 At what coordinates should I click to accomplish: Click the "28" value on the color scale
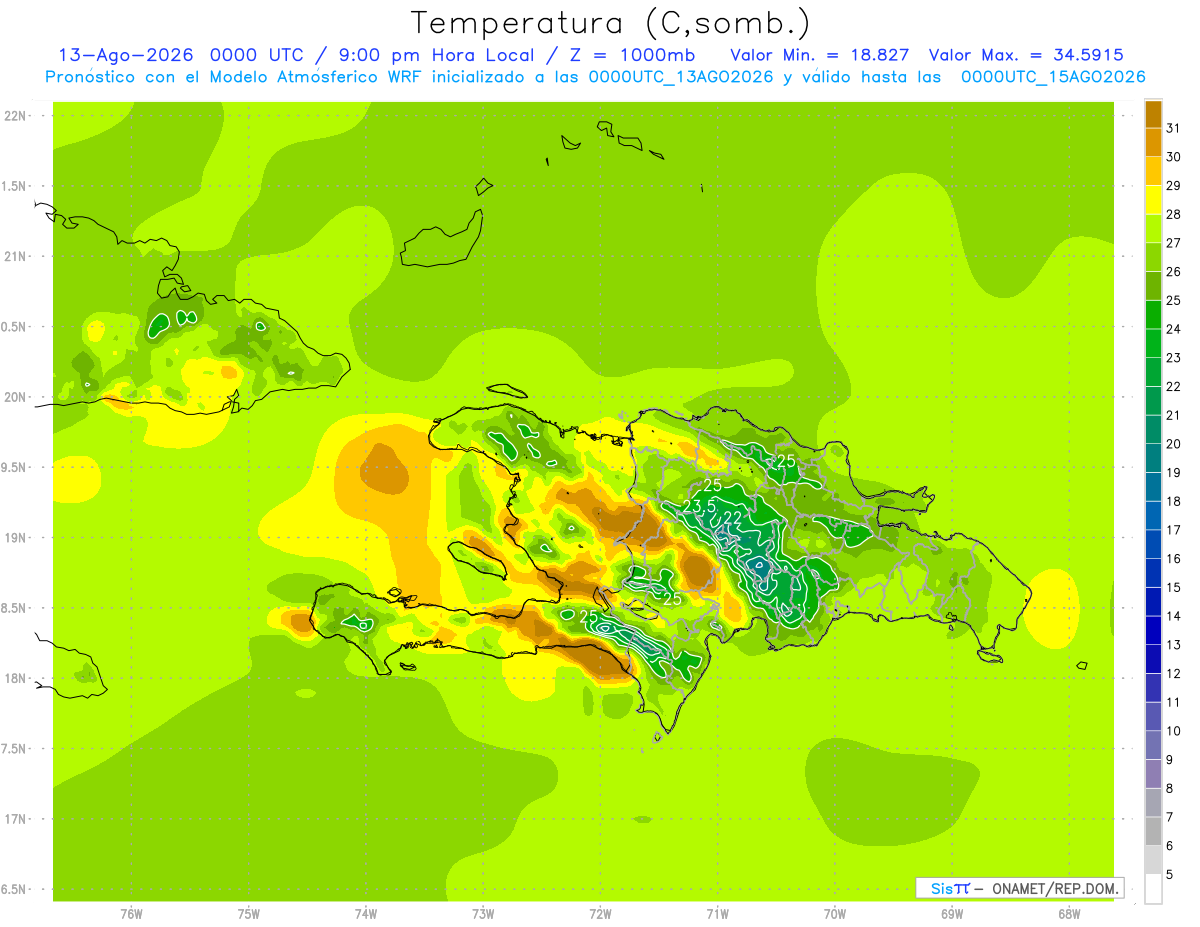coord(1174,214)
